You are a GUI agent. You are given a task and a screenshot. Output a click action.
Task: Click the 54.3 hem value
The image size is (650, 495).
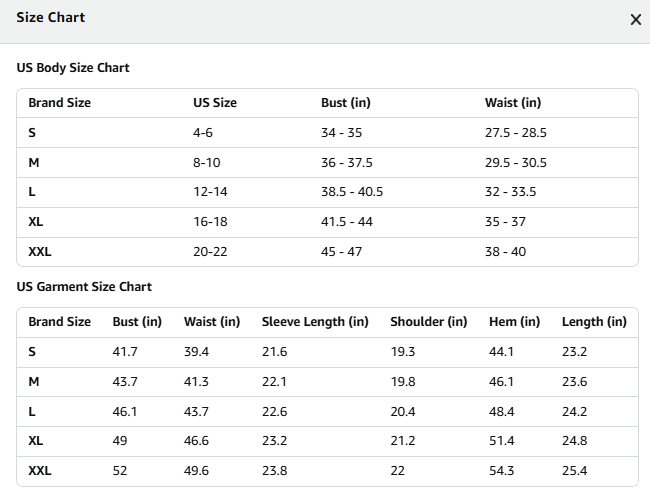tap(501, 471)
